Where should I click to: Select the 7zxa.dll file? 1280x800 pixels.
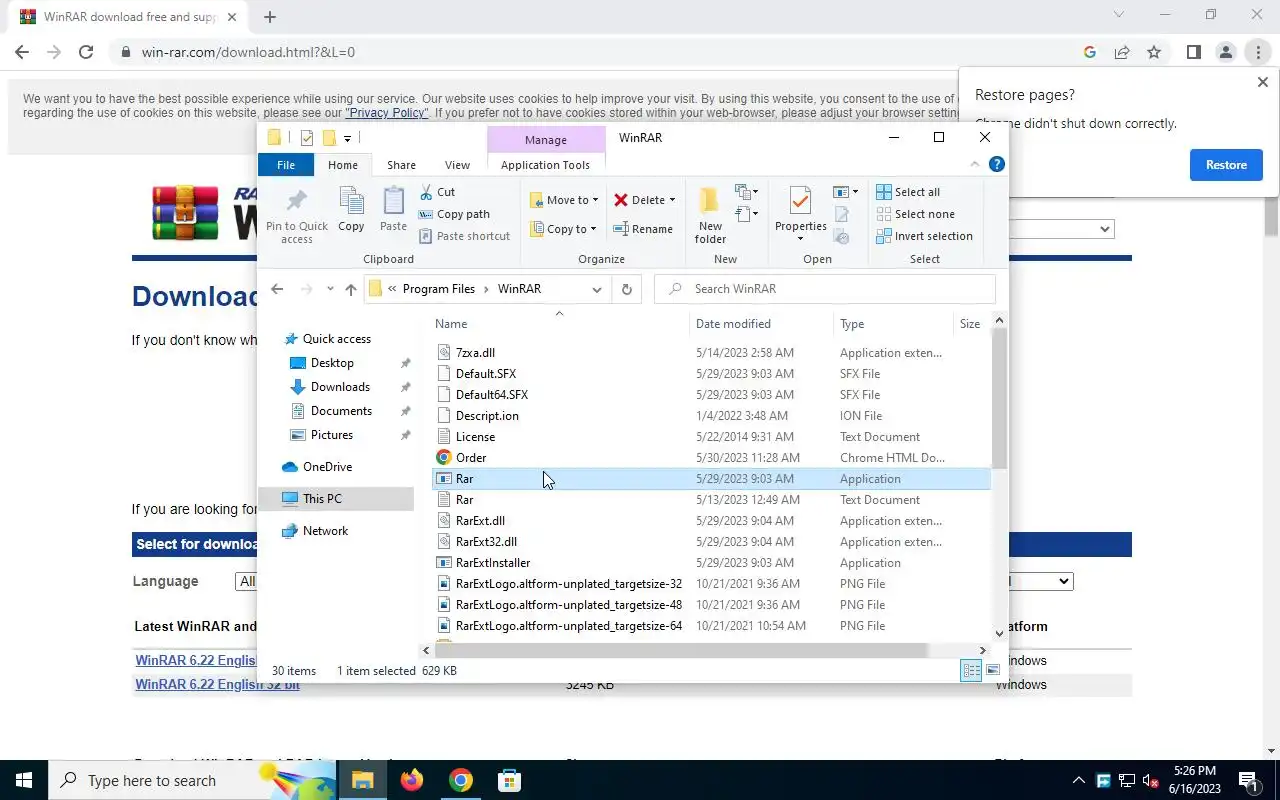475,353
